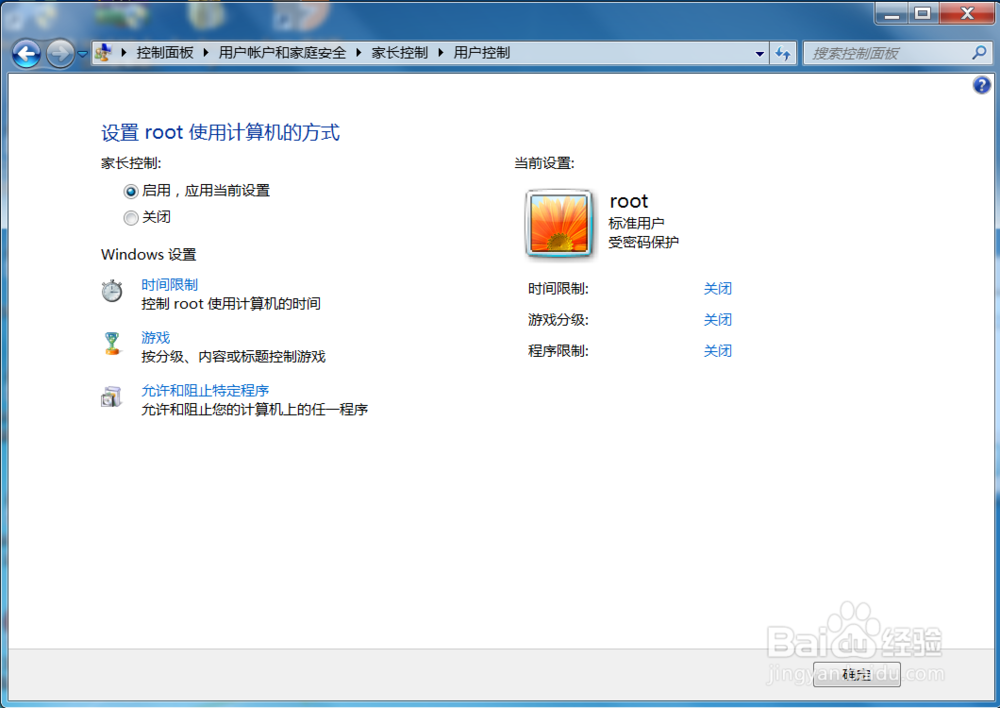The image size is (1000, 708).
Task: Open 允许和阻止特定程序 link
Action: click(205, 390)
